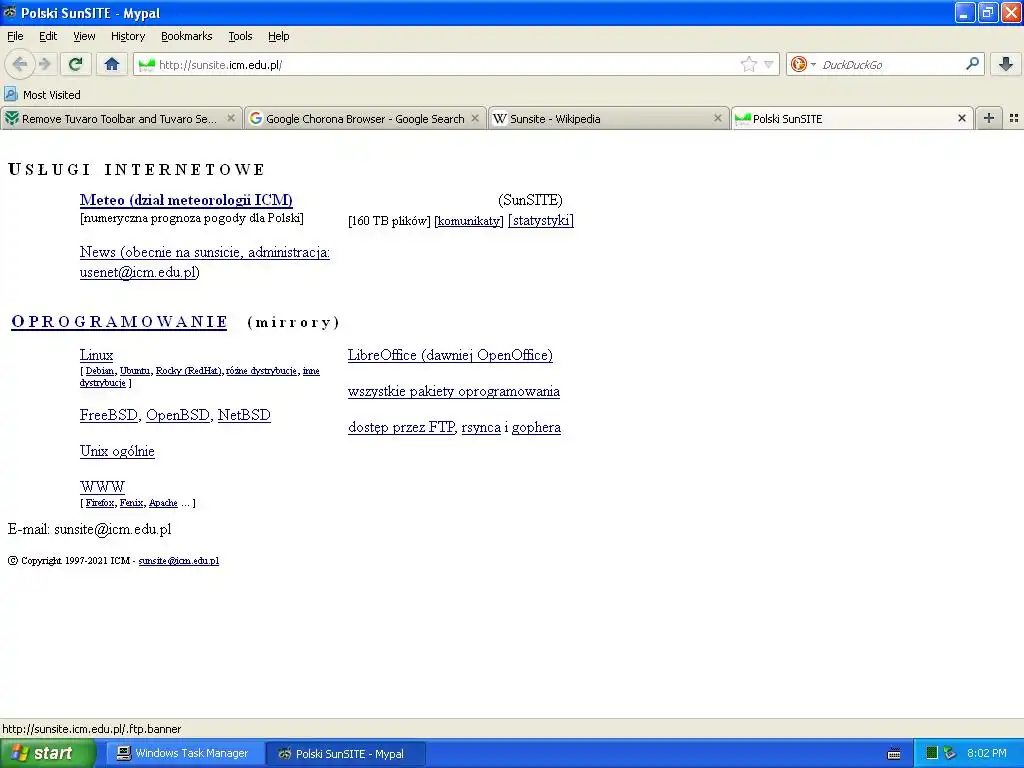
Task: Open the URL history dropdown arrow
Action: pos(769,64)
